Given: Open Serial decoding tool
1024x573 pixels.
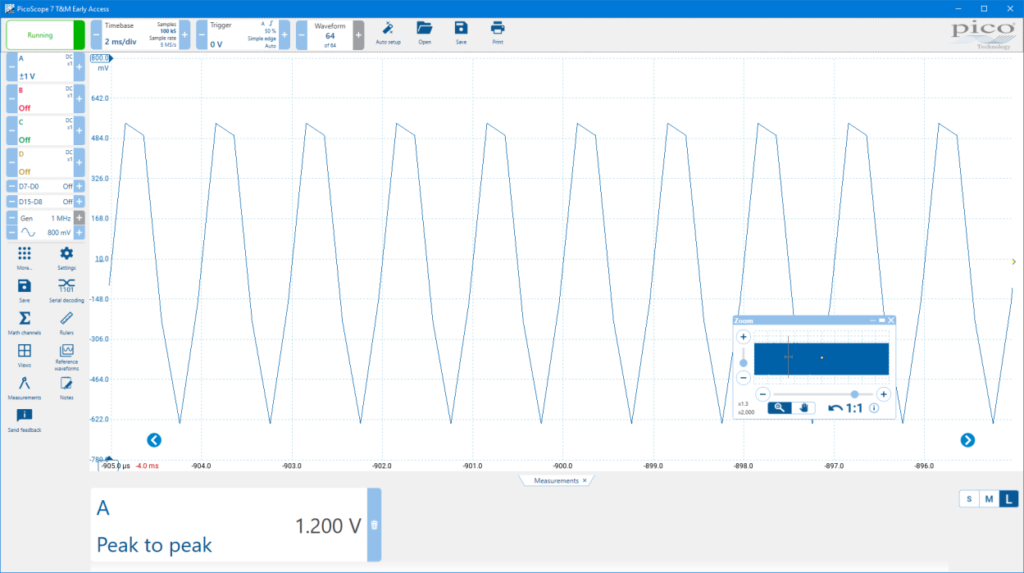Looking at the screenshot, I should click(67, 291).
